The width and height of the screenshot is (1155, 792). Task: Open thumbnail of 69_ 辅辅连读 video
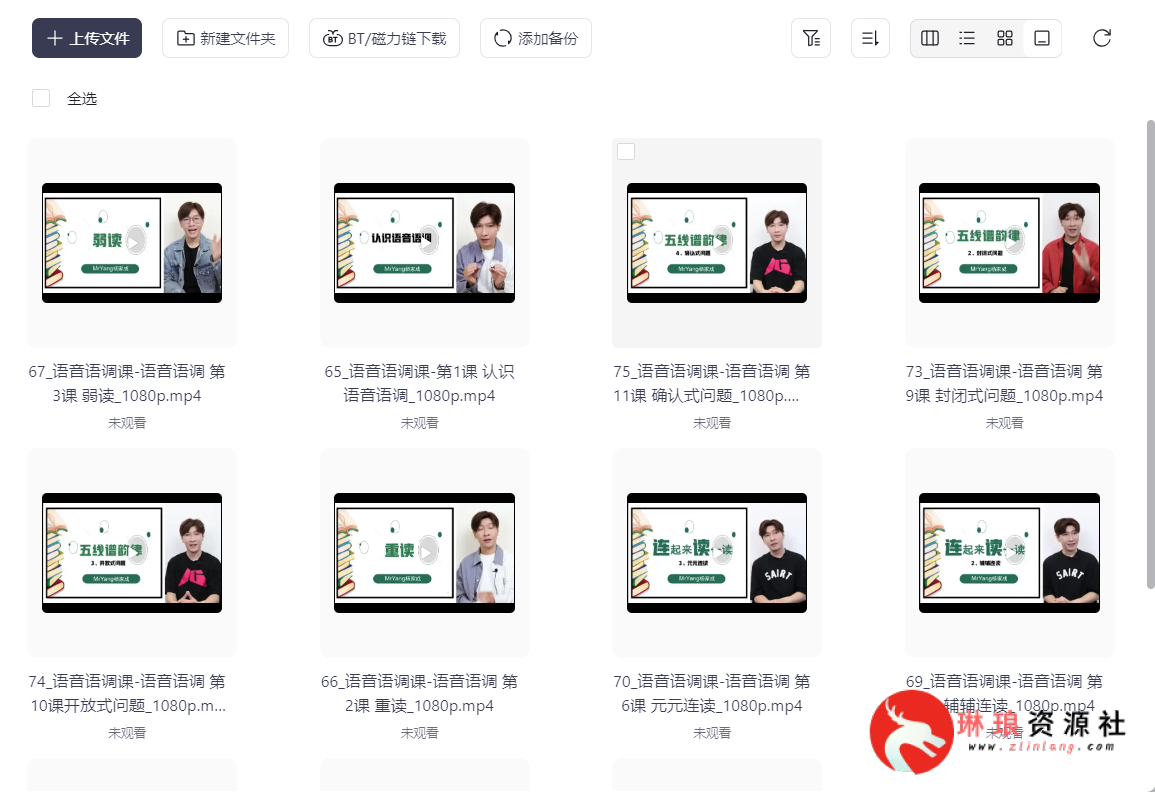point(1009,553)
